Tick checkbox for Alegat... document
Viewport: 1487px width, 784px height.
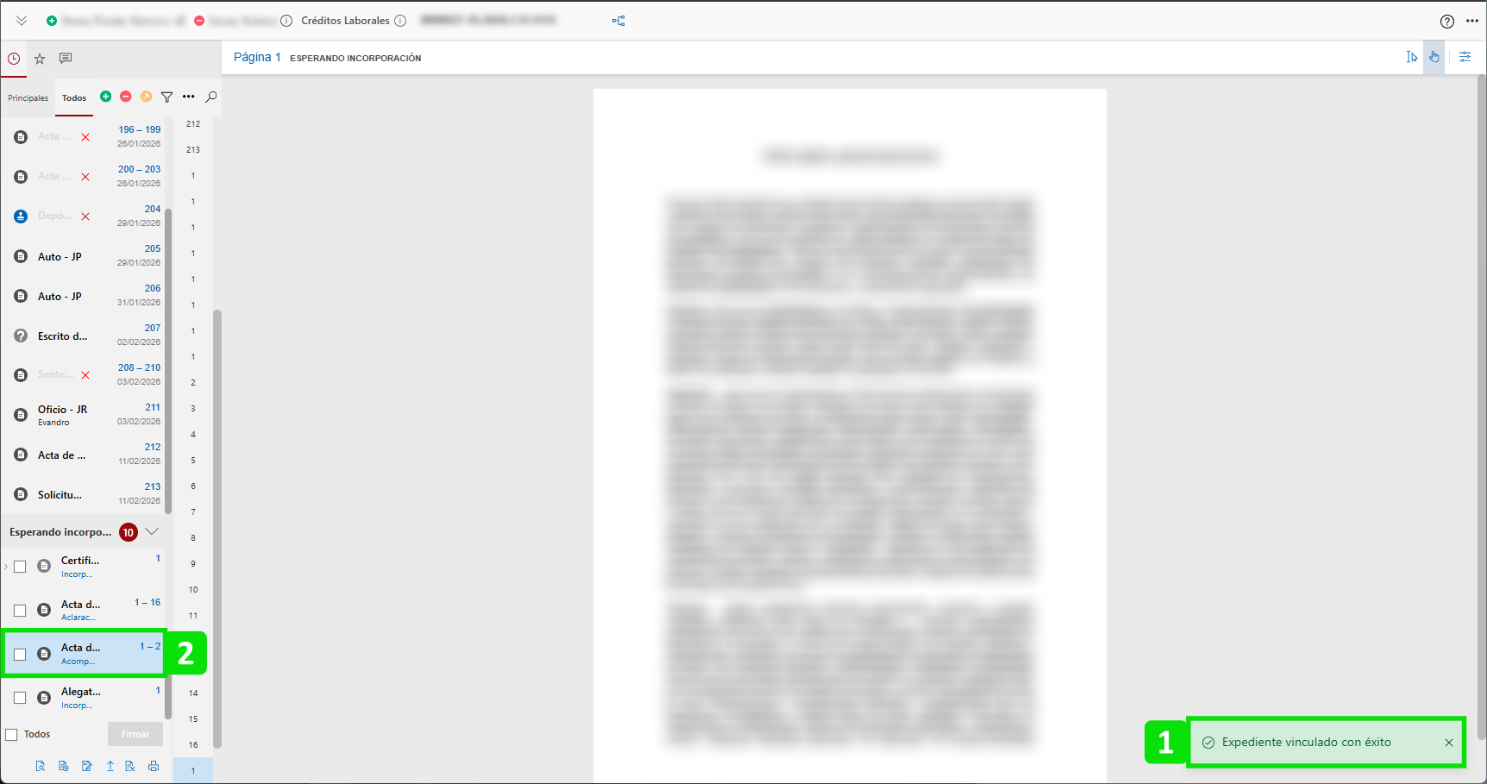point(20,698)
